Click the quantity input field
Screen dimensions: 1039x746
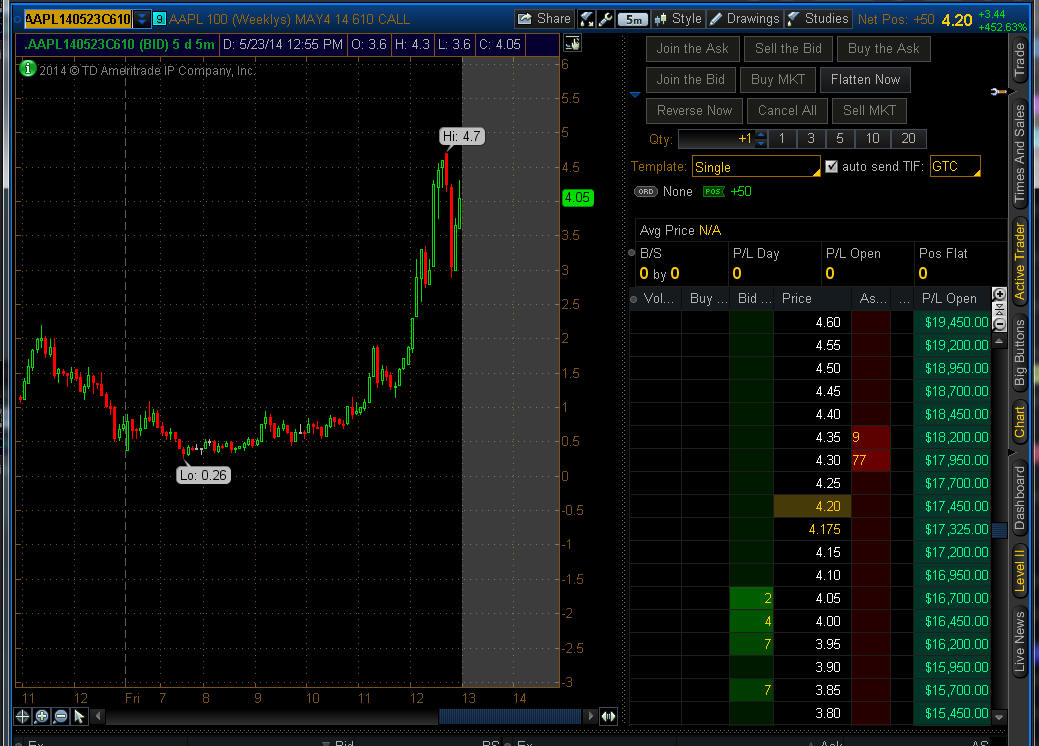(716, 138)
